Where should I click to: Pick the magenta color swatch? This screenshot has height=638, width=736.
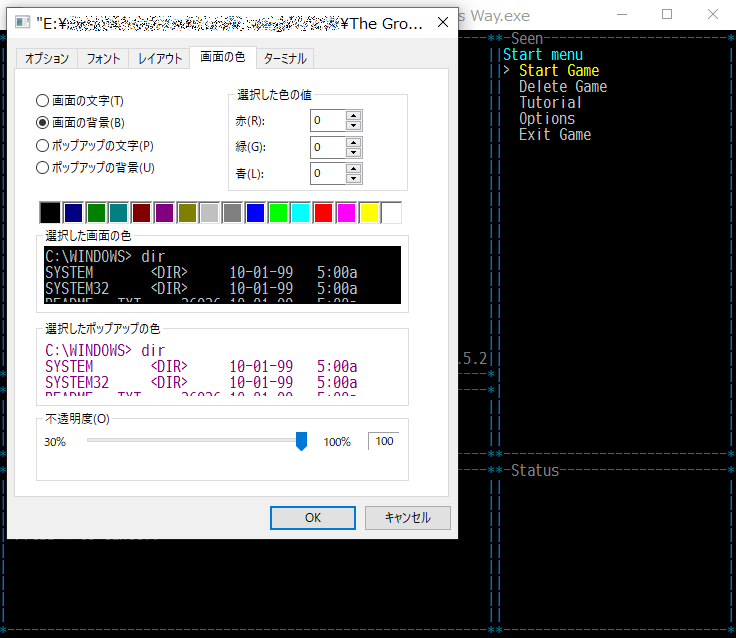[x=346, y=213]
